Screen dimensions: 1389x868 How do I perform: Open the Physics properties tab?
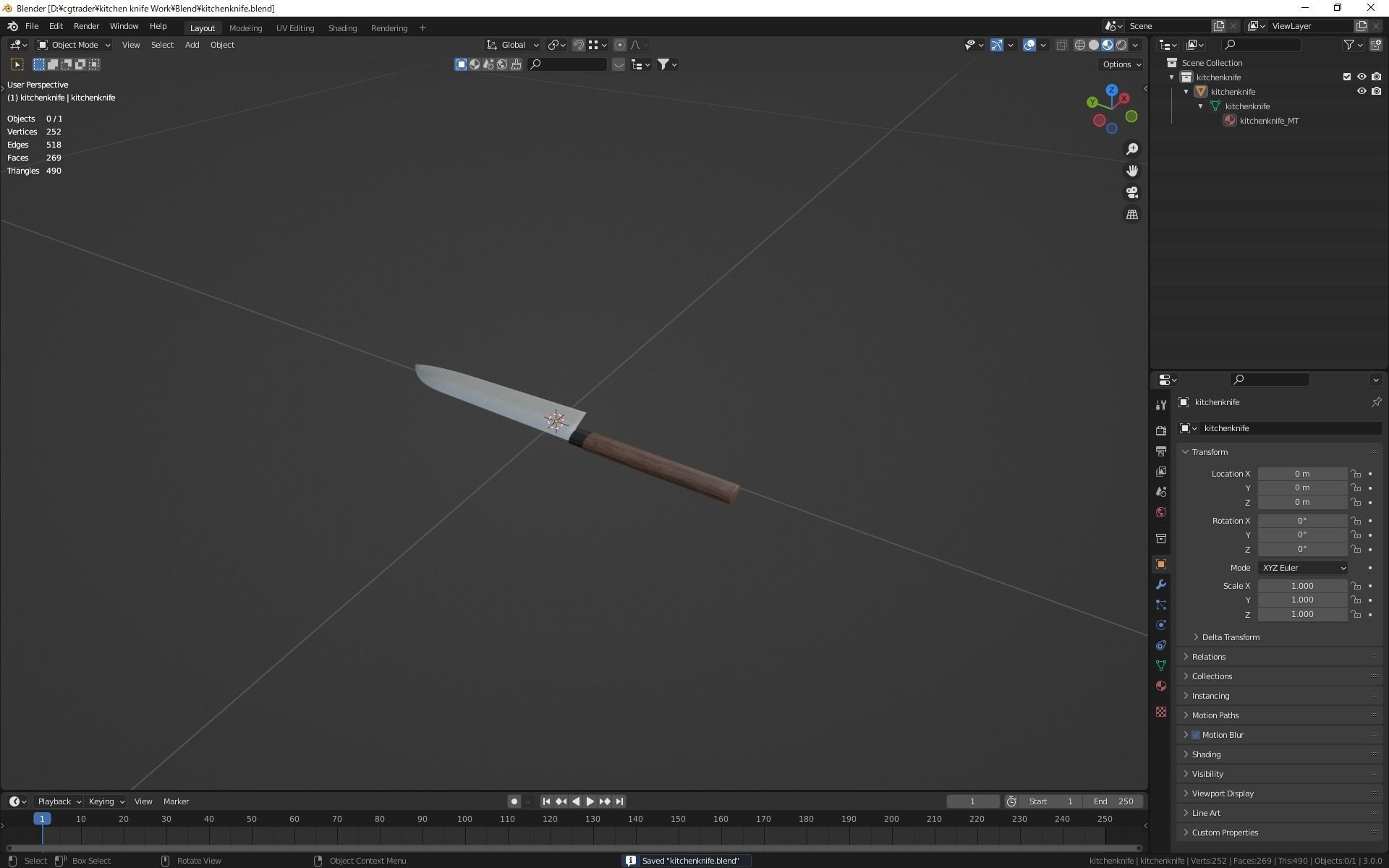[x=1161, y=625]
